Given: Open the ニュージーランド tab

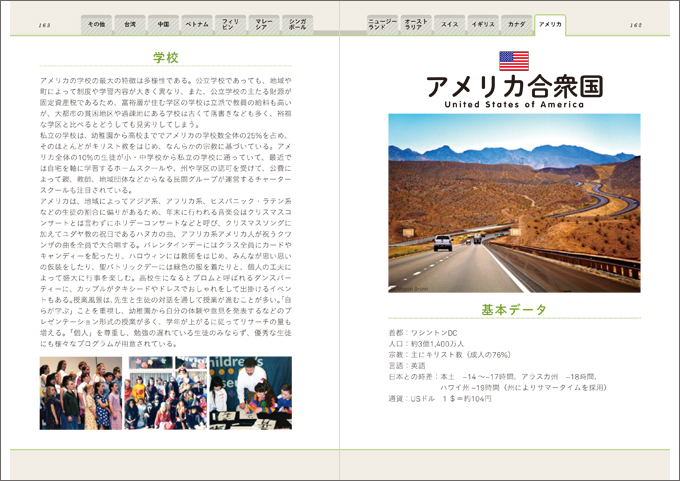Looking at the screenshot, I should 382,25.
